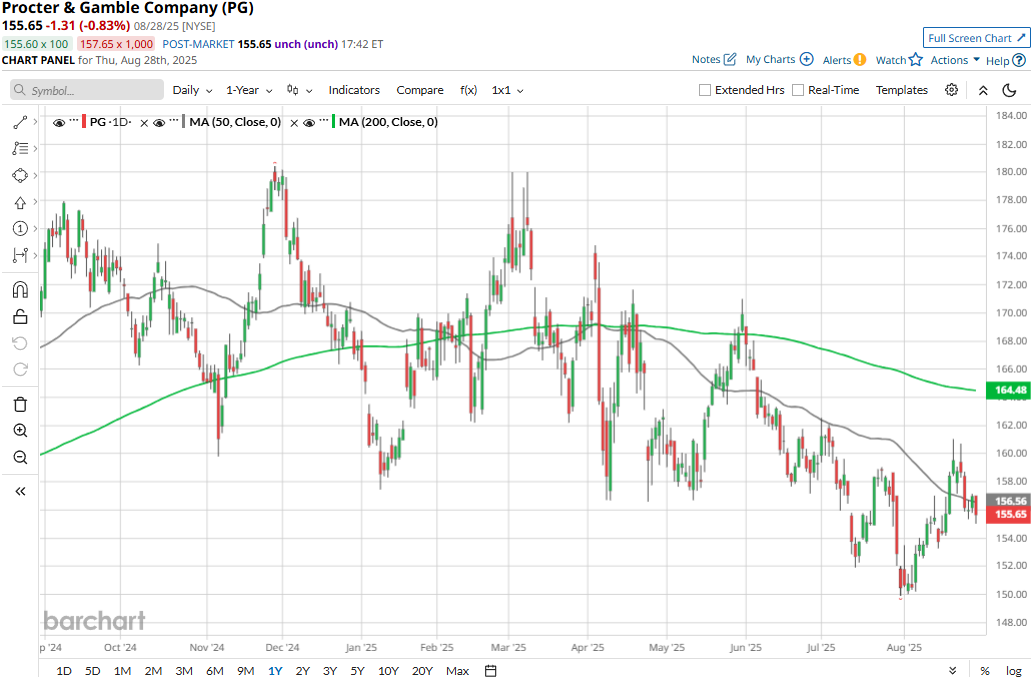Open the 1-Year period dropdown
The image size is (1032, 677).
249,90
